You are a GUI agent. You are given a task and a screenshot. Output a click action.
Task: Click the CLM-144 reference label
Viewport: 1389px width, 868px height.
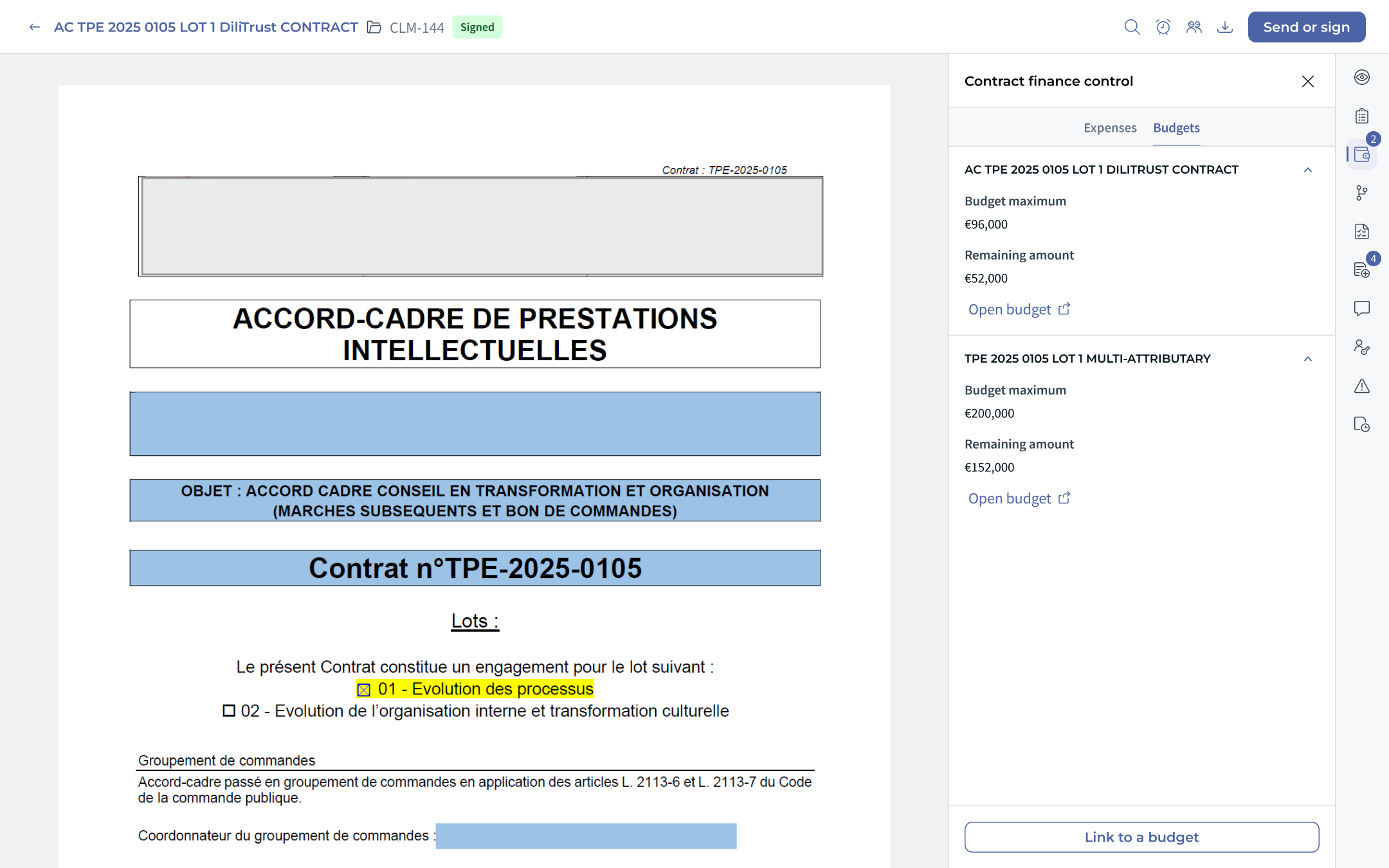(x=417, y=28)
